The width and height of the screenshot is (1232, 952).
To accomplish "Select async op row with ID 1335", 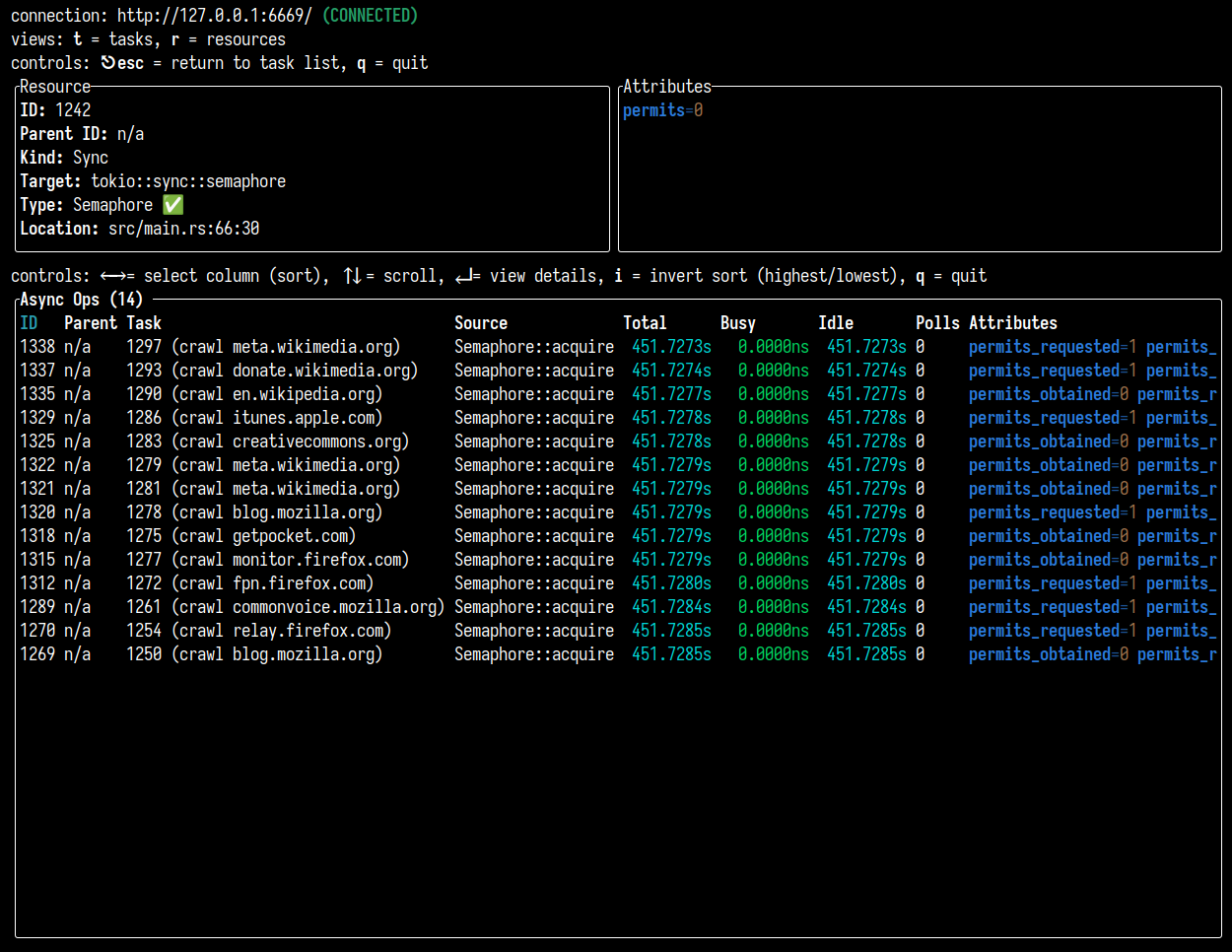I will click(x=618, y=394).
